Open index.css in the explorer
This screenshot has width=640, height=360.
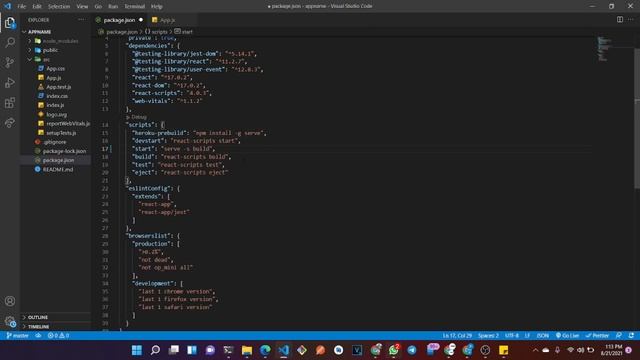pos(57,96)
